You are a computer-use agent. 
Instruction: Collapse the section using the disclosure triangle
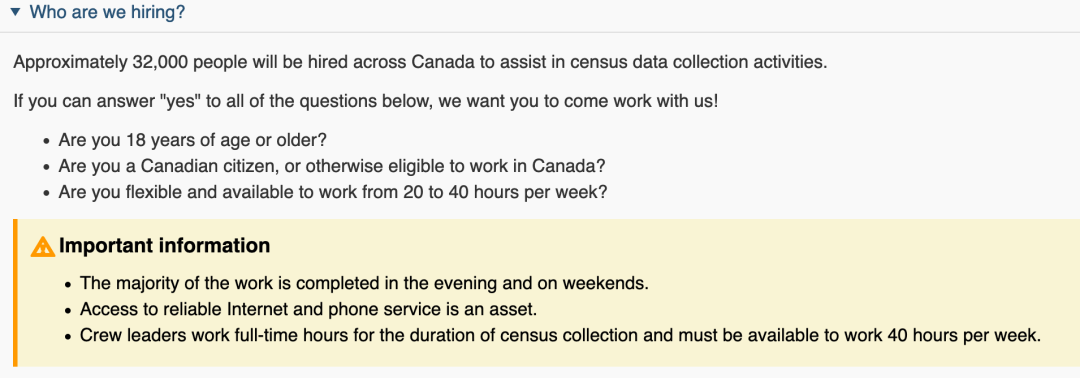click(x=16, y=12)
